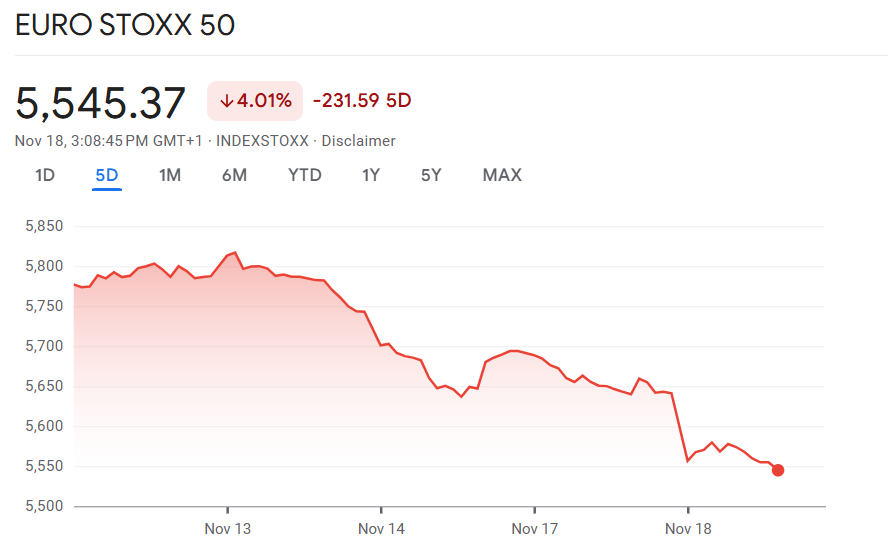Select the 5D range tab
Viewport: 888px width, 545px height.
pyautogui.click(x=107, y=176)
